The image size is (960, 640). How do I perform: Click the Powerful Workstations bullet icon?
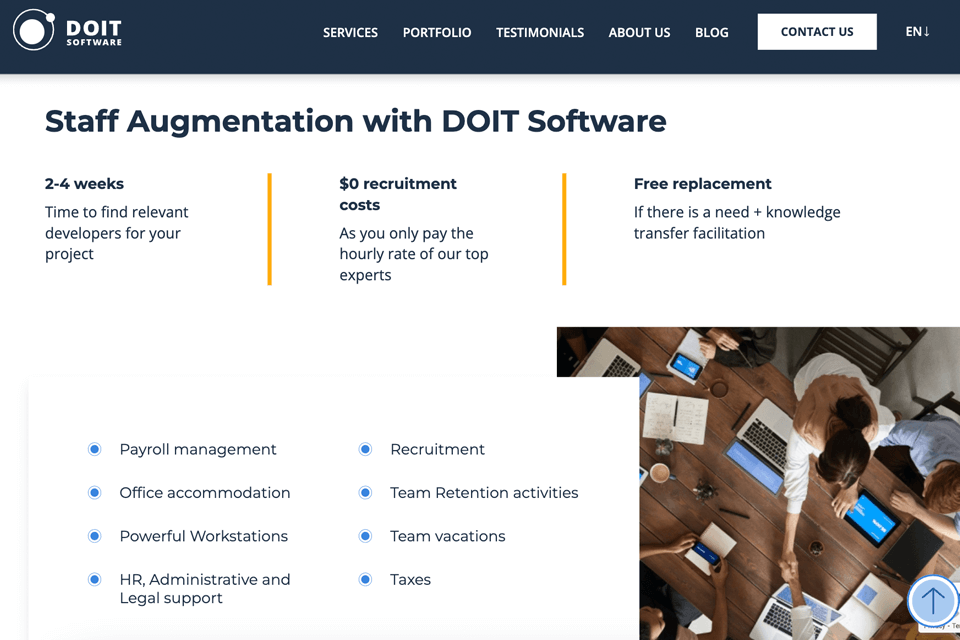(x=94, y=536)
